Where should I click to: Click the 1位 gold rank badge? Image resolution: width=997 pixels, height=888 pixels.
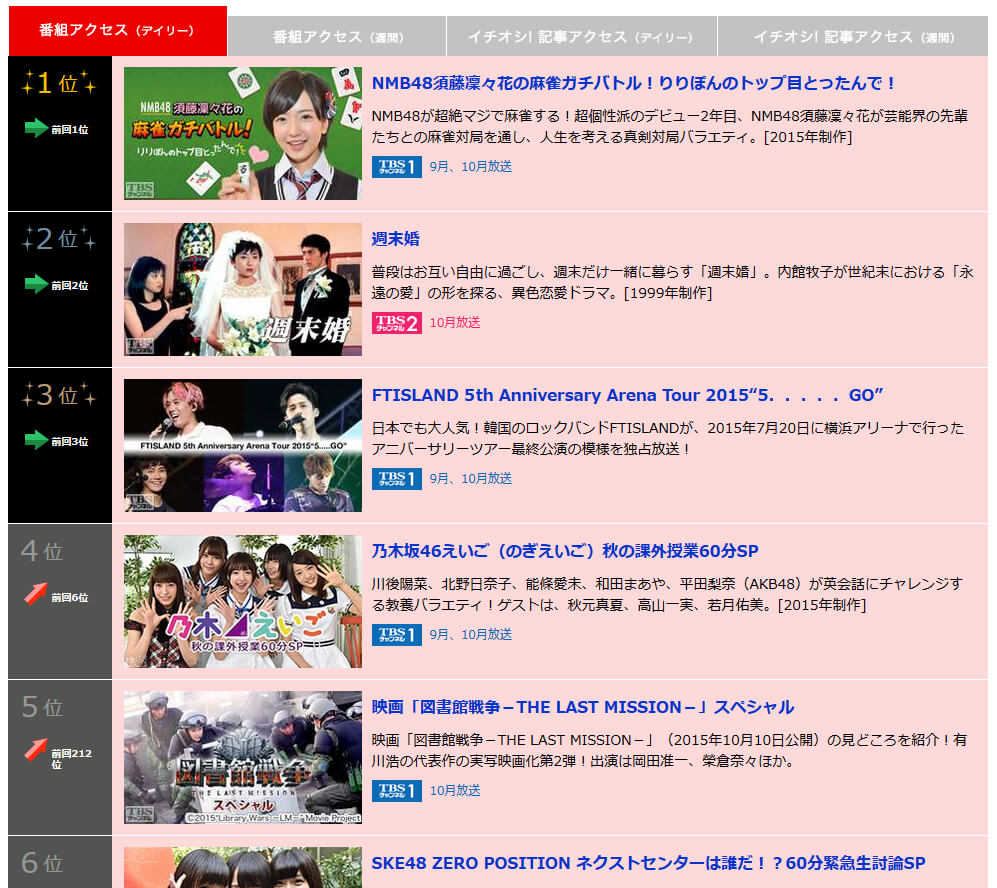pyautogui.click(x=58, y=83)
